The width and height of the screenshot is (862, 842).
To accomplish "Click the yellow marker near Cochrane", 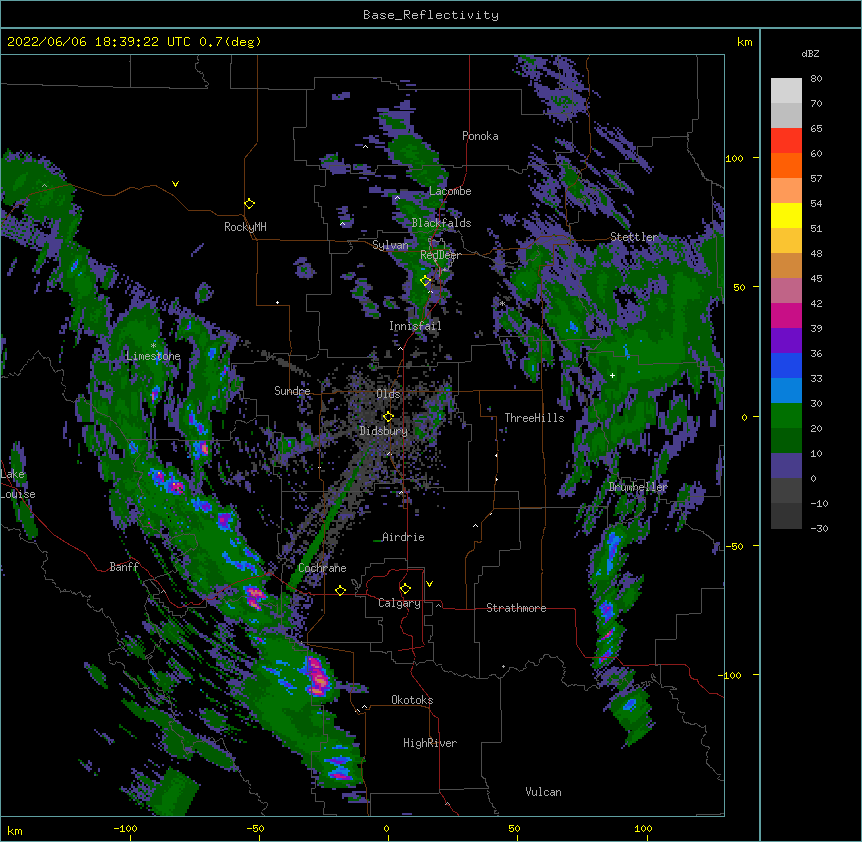I will [x=340, y=590].
